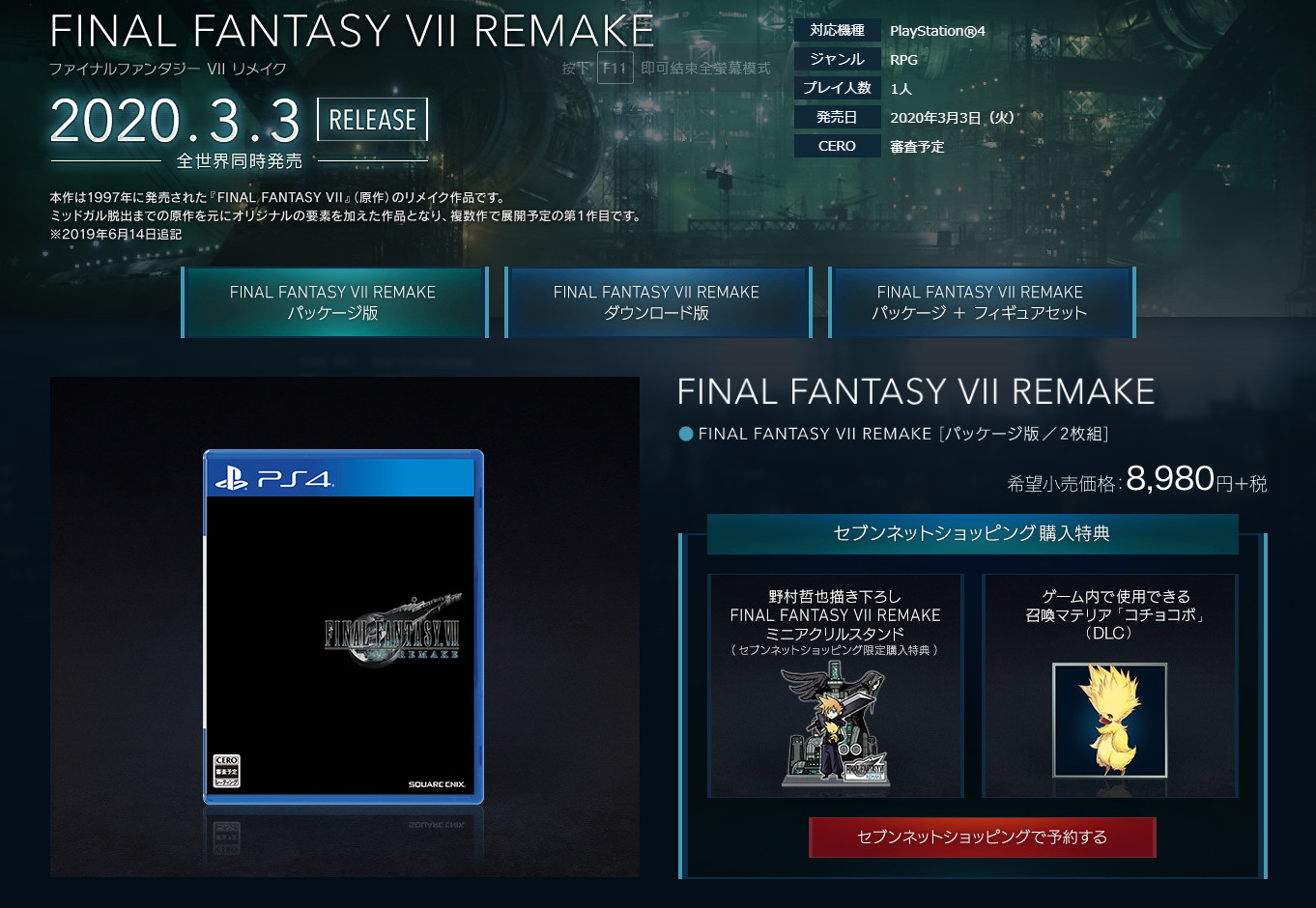1316x908 pixels.
Task: Click the red セブンネットショッピングで予約する button
Action: click(x=983, y=837)
